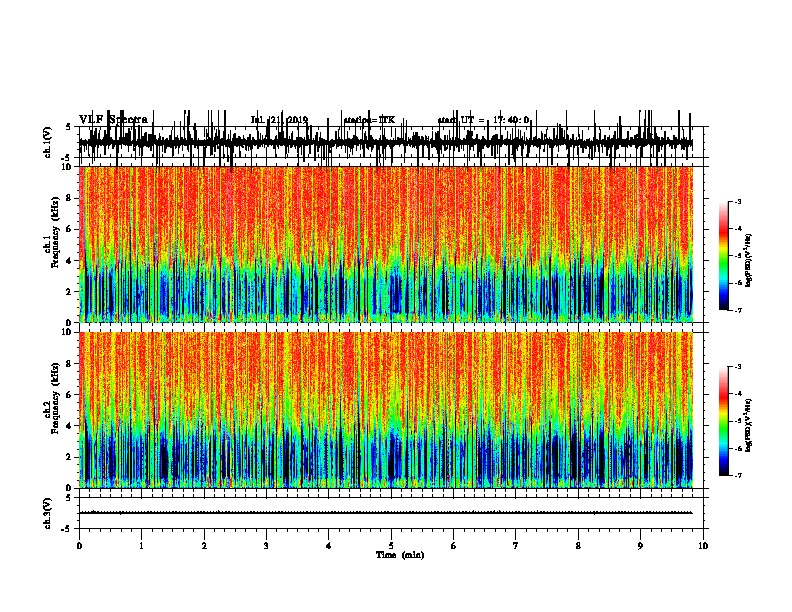Image resolution: width=792 pixels, height=612 pixels.
Task: Click time axis tick label '1'
Action: coord(141,546)
